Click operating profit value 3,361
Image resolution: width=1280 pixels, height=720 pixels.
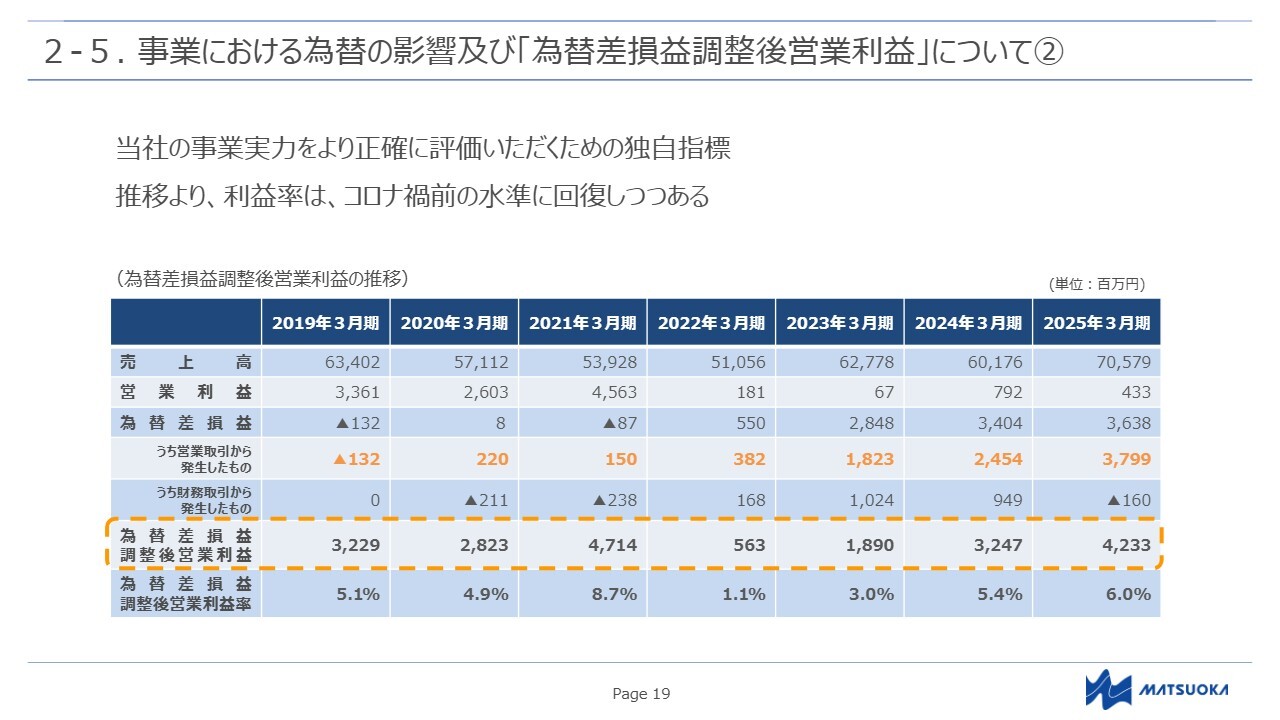pyautogui.click(x=357, y=392)
